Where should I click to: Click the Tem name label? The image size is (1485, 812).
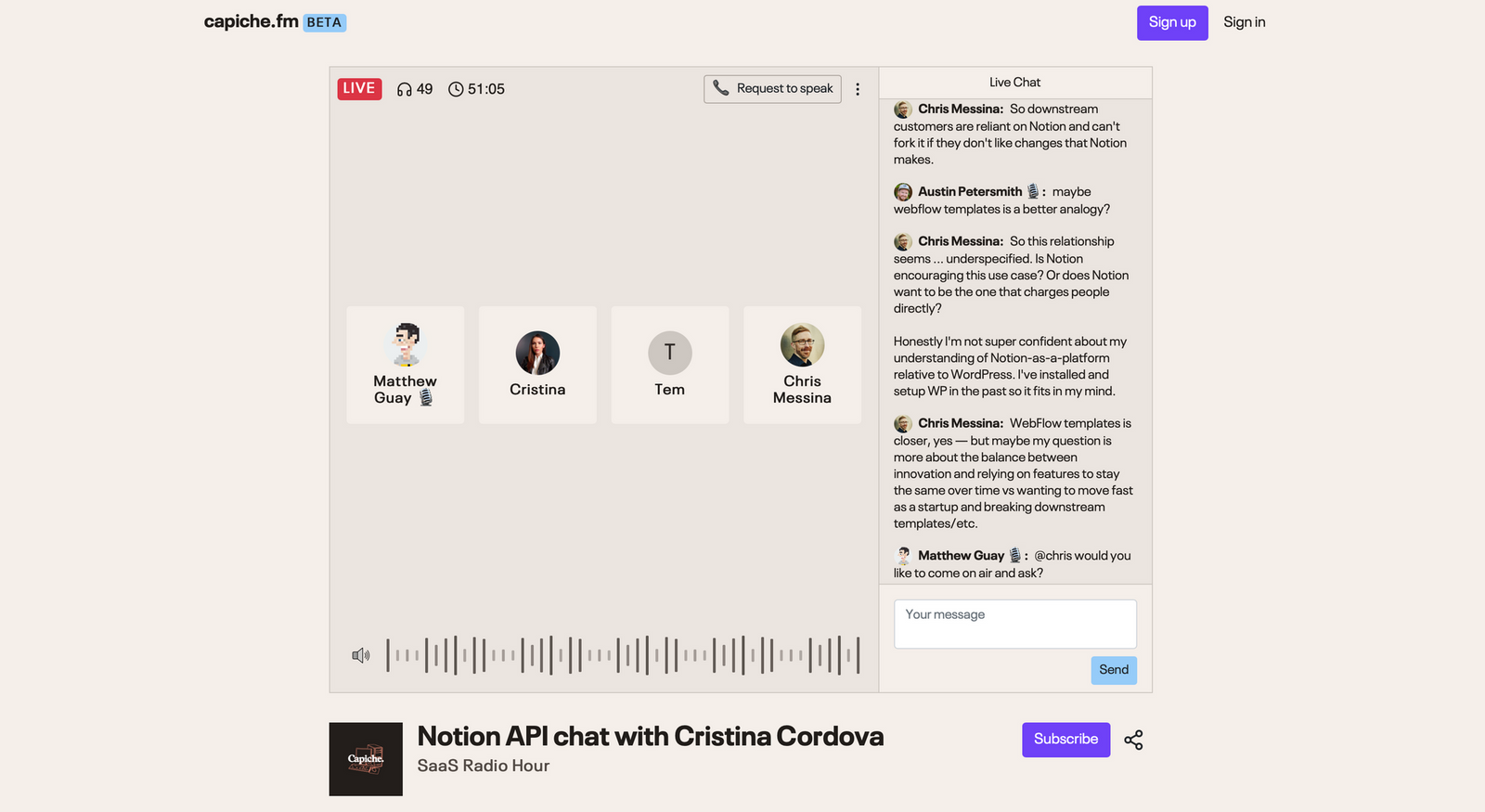click(670, 390)
